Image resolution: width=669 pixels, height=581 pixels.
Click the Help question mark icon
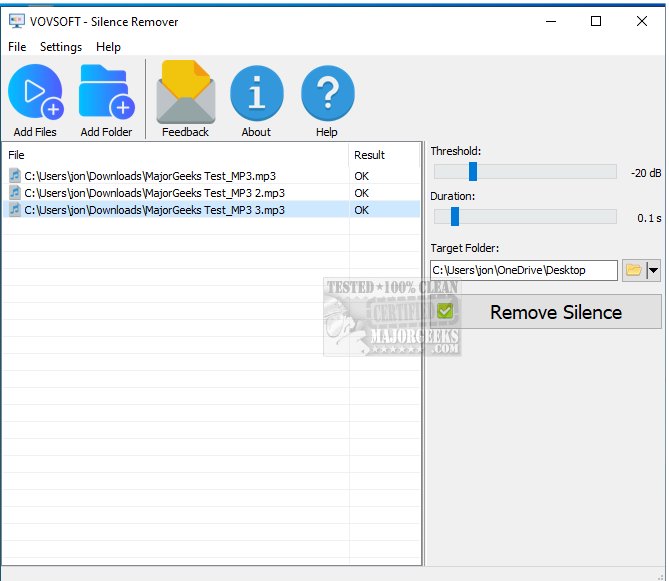coord(327,93)
